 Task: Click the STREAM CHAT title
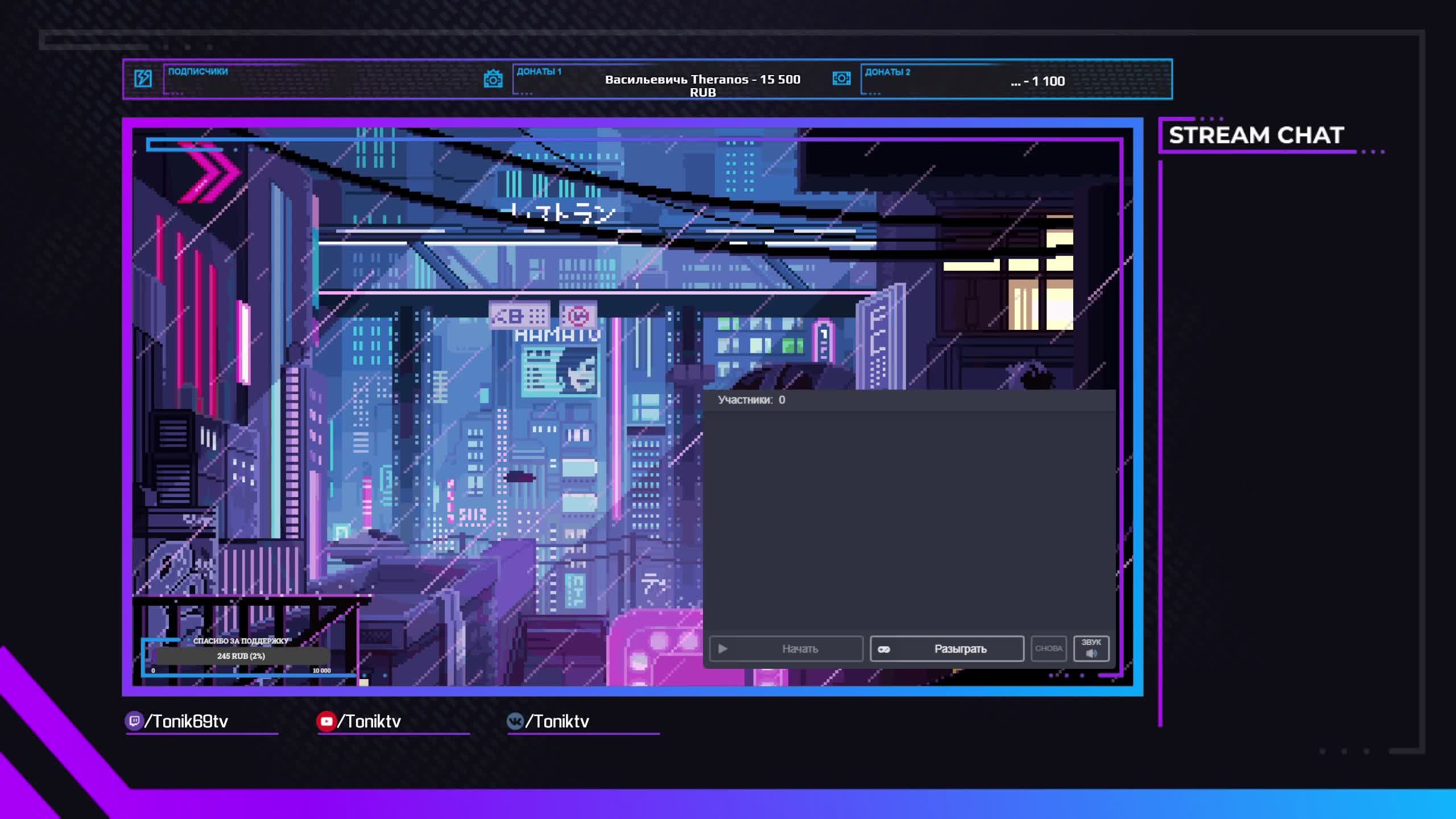[x=1256, y=135]
